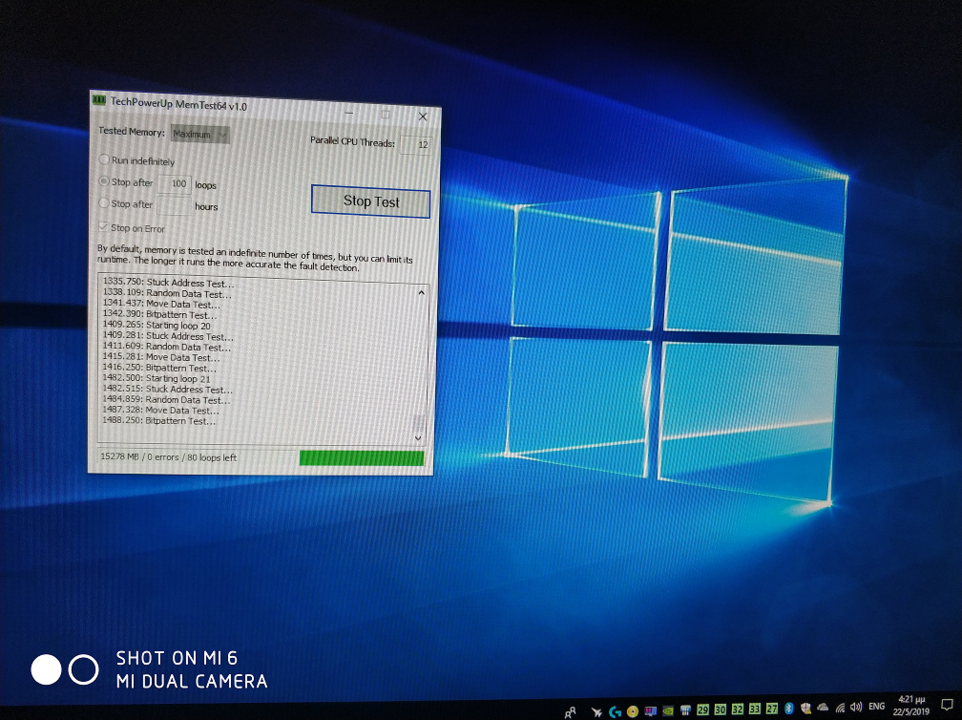The height and width of the screenshot is (720, 962).
Task: Click the log line 'Starting loop 21'
Action: pyautogui.click(x=156, y=378)
